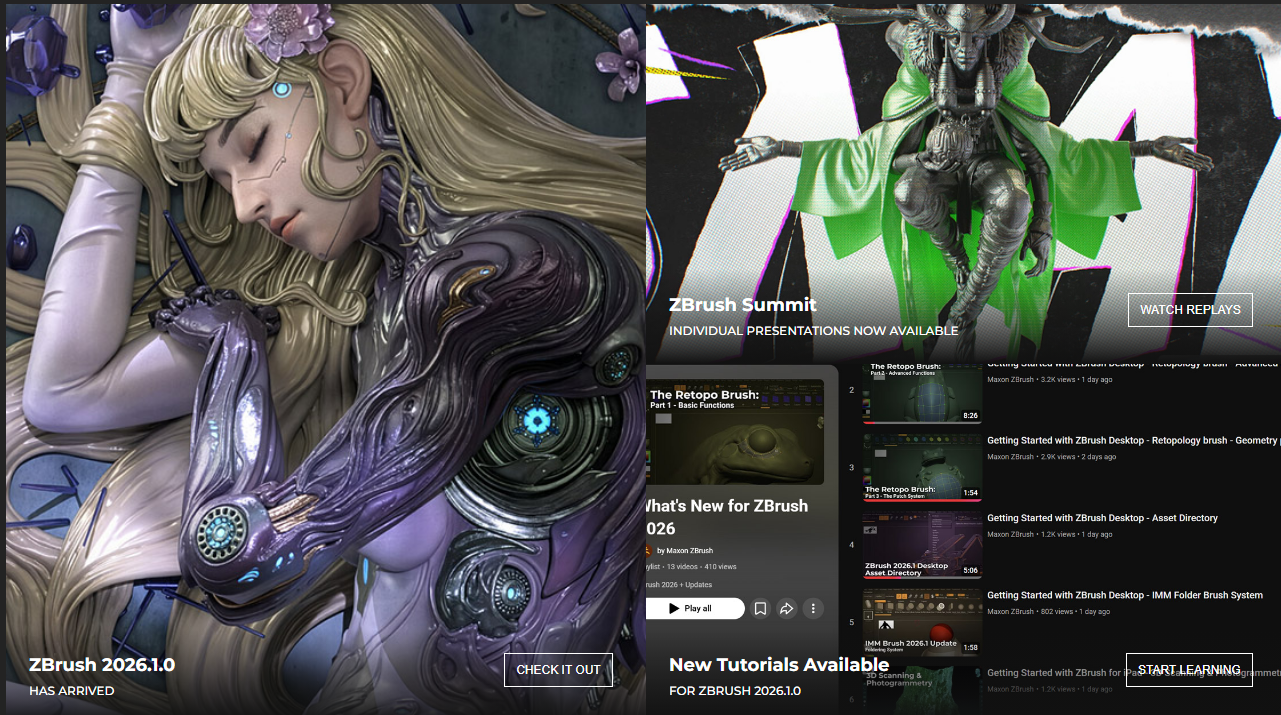Click the CHECK IT OUT button

click(558, 670)
